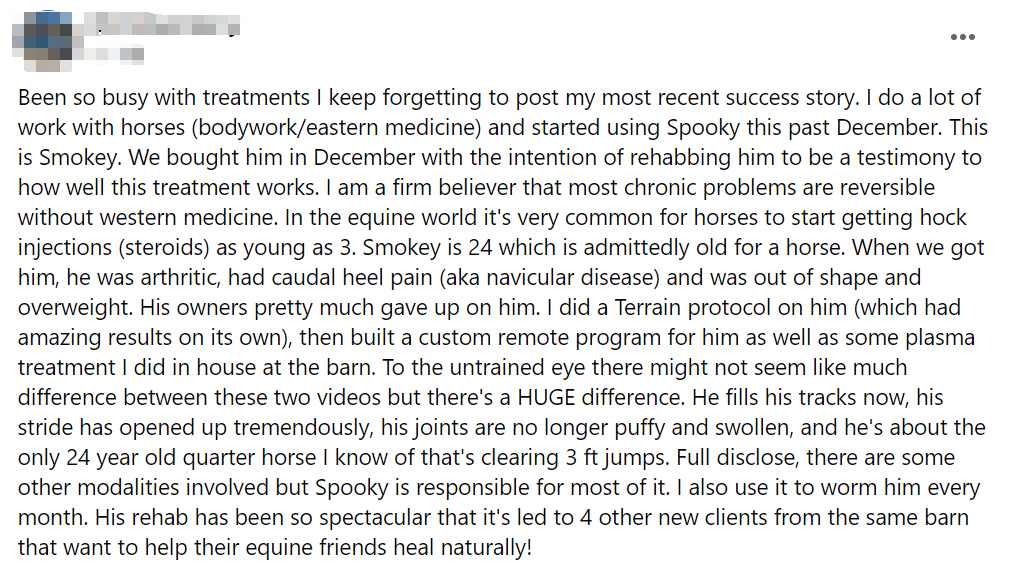This screenshot has height=577, width=1009.
Task: Open the three-dot post options menu
Action: (962, 37)
